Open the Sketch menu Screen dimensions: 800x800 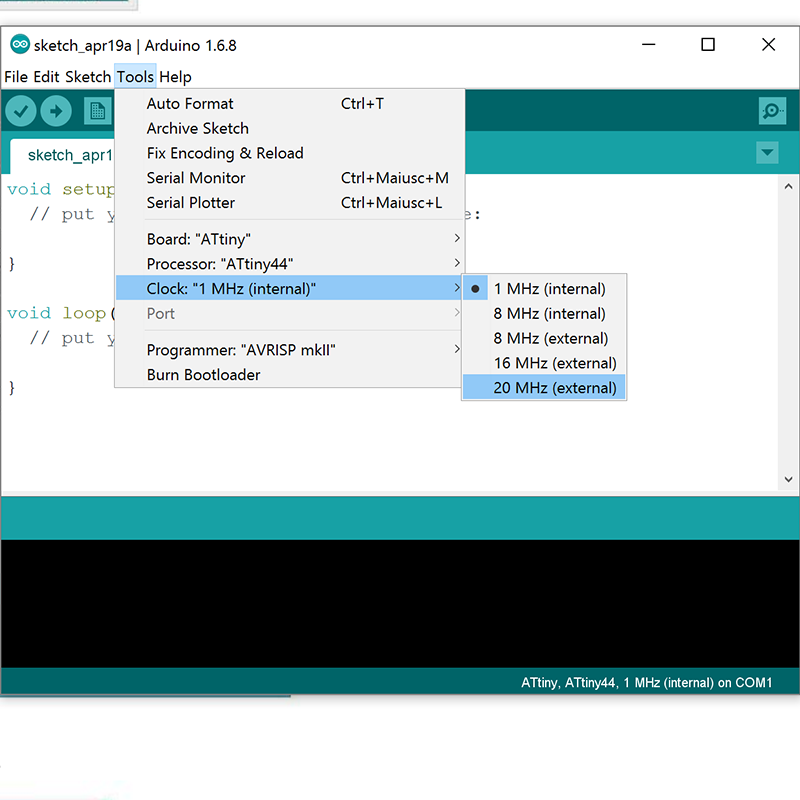(x=88, y=77)
